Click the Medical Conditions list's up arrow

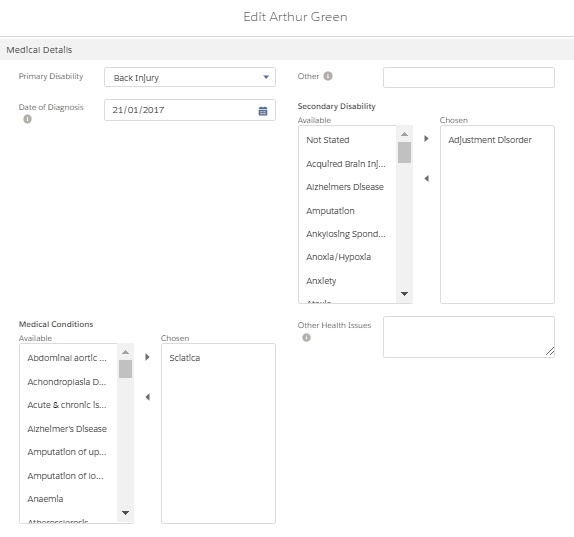tap(125, 352)
